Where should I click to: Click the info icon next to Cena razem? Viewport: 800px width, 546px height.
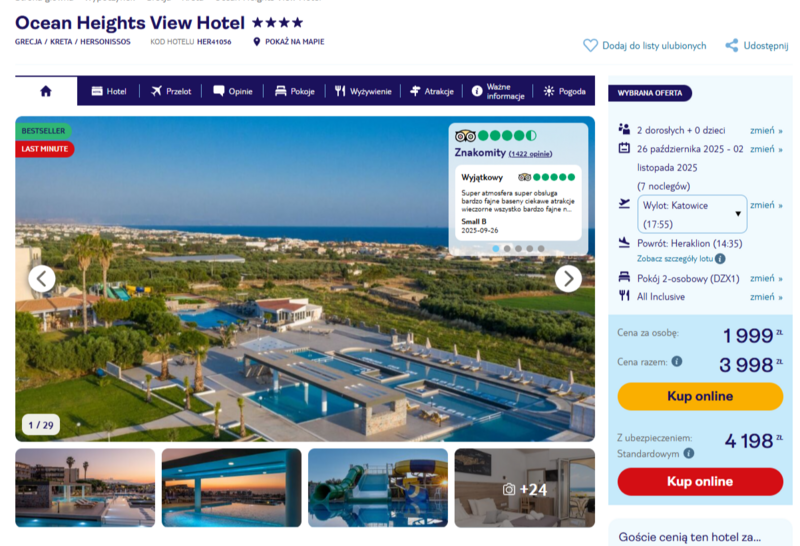(677, 361)
